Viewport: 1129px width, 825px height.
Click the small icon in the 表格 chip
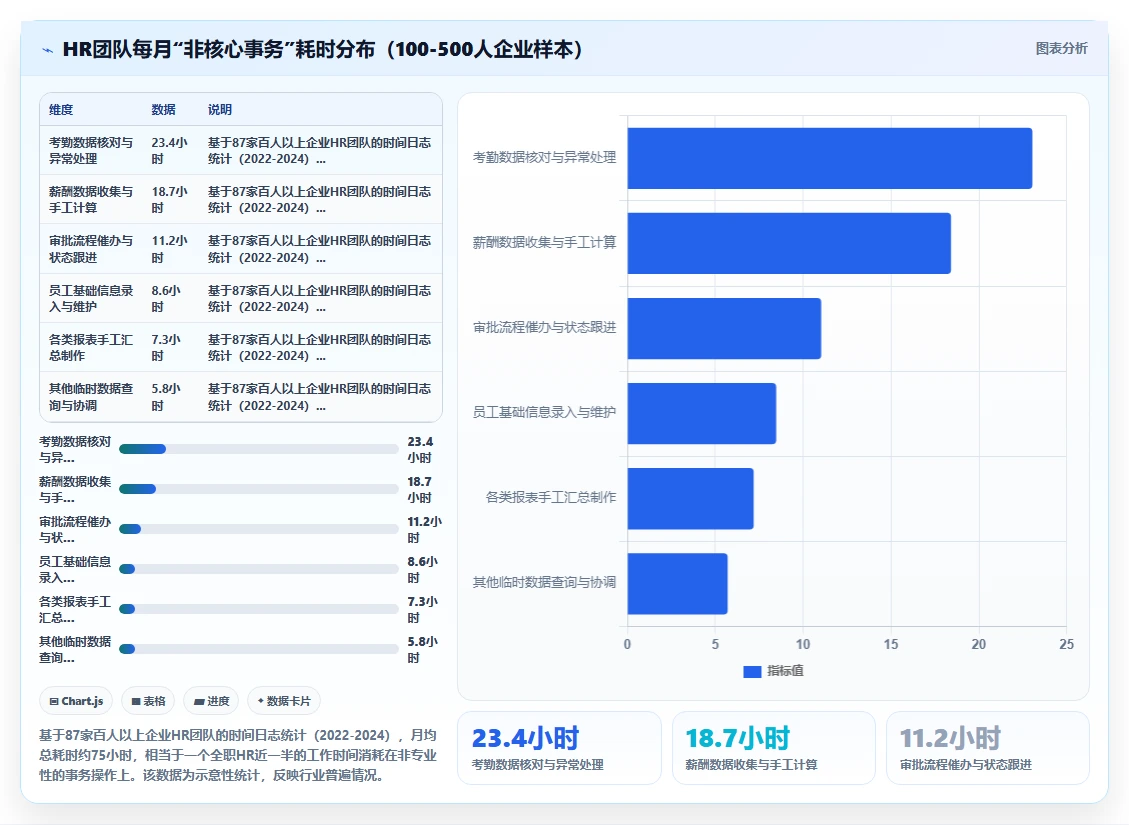pyautogui.click(x=136, y=701)
